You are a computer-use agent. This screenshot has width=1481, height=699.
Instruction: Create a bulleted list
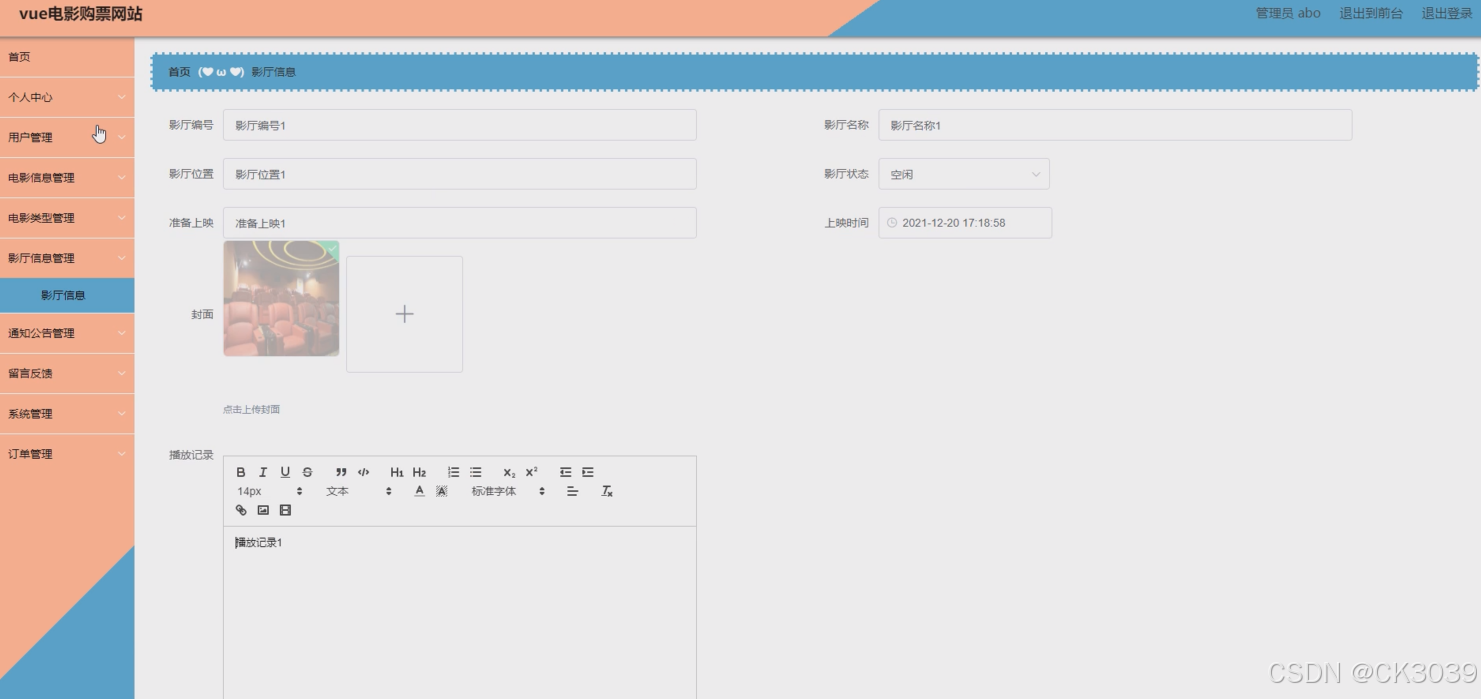pos(475,472)
